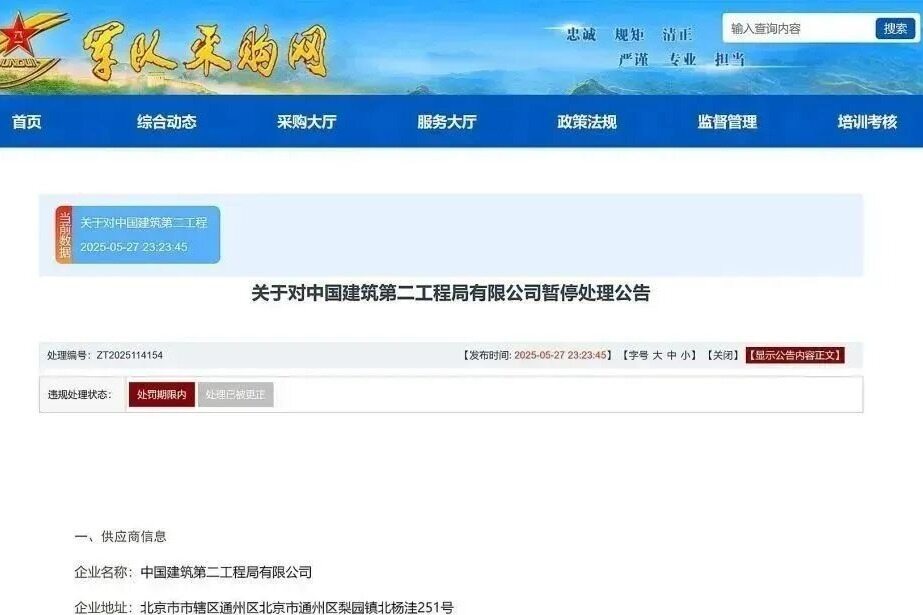Focus the 输入查询内容 search field
The image size is (923, 615).
[x=798, y=28]
